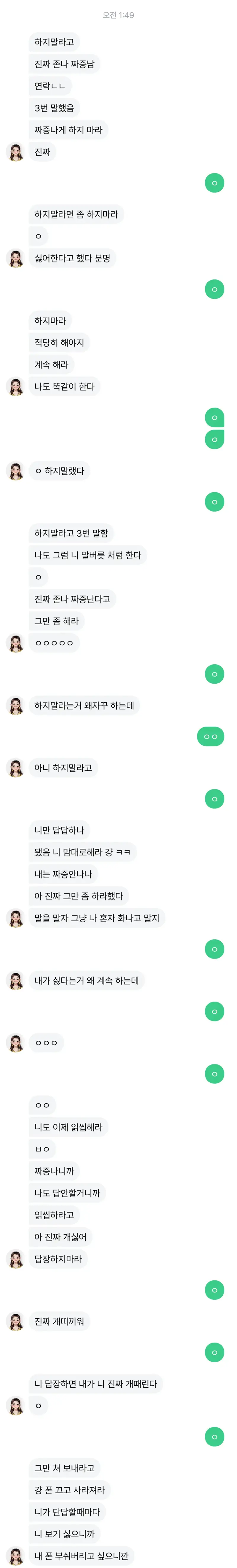The height and width of the screenshot is (1568, 237).
Task: Tap the "3번 말했음" message bubble
Action: tap(54, 108)
